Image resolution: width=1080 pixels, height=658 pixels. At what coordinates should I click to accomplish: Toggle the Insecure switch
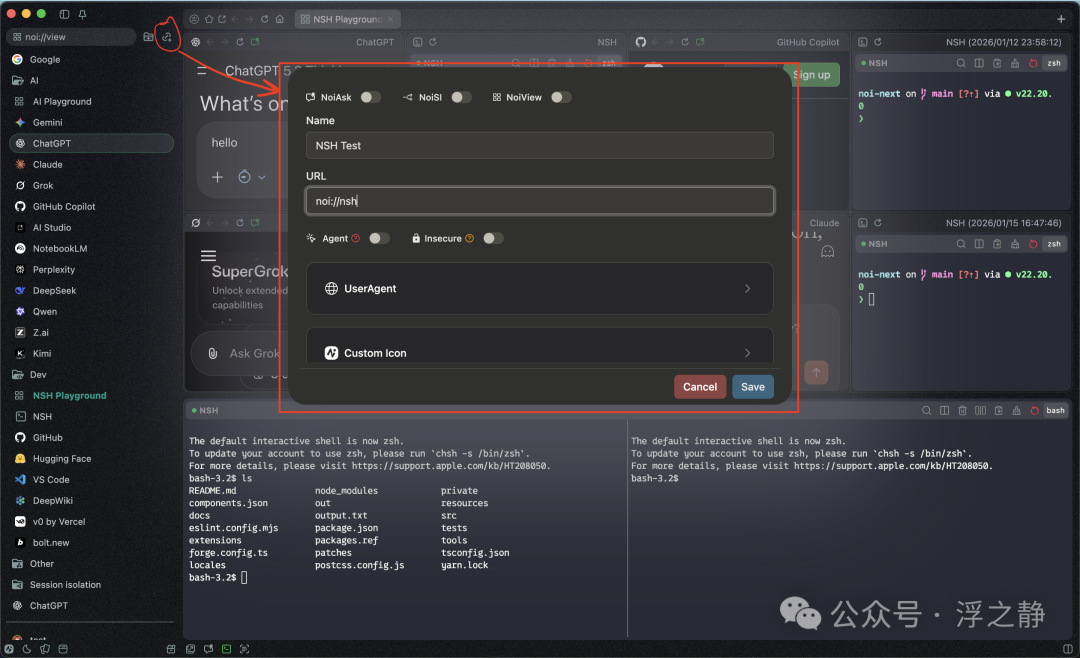coord(492,238)
